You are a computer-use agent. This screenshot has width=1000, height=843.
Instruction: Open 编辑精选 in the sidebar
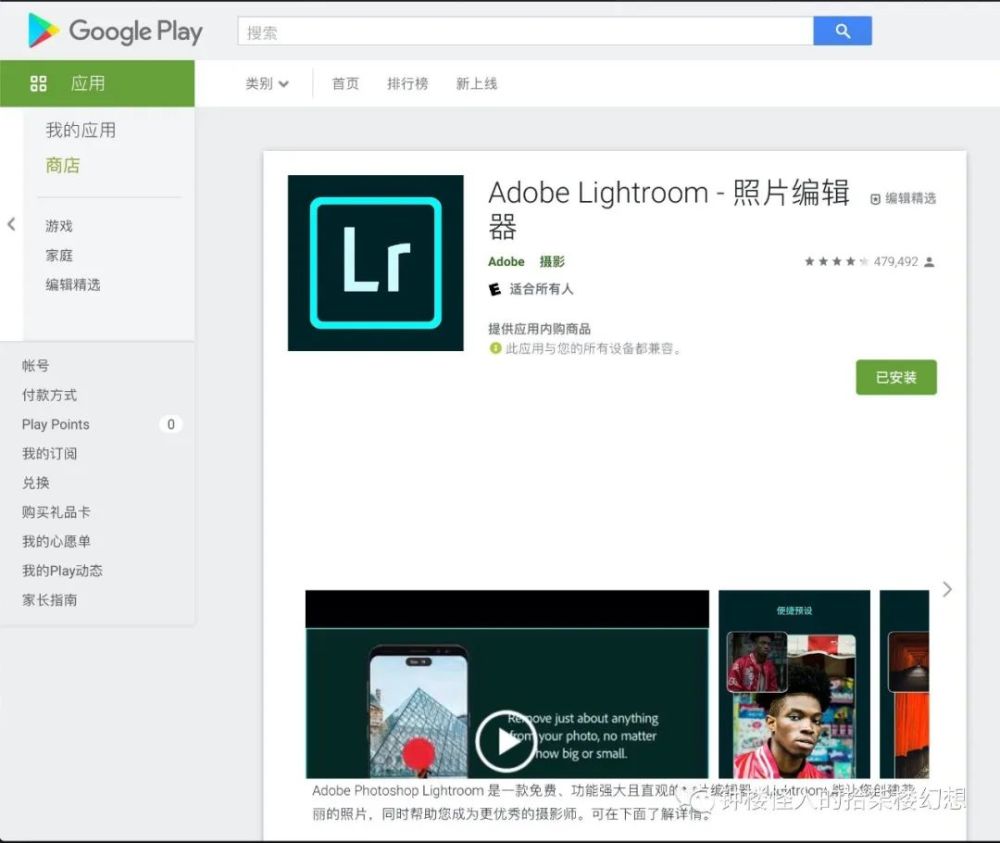[73, 284]
